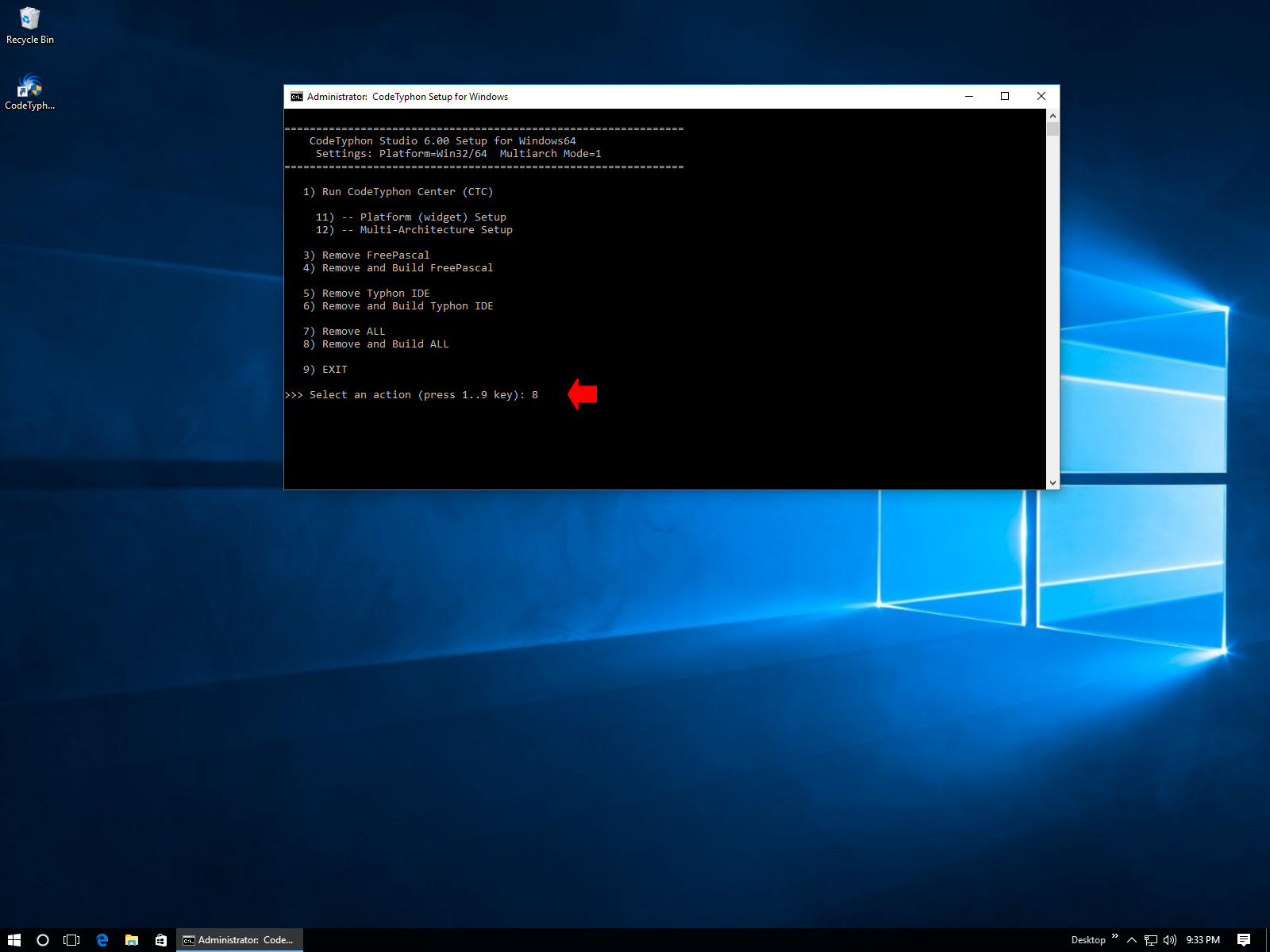Click the console window title bar text
The image size is (1270, 952).
coord(407,97)
